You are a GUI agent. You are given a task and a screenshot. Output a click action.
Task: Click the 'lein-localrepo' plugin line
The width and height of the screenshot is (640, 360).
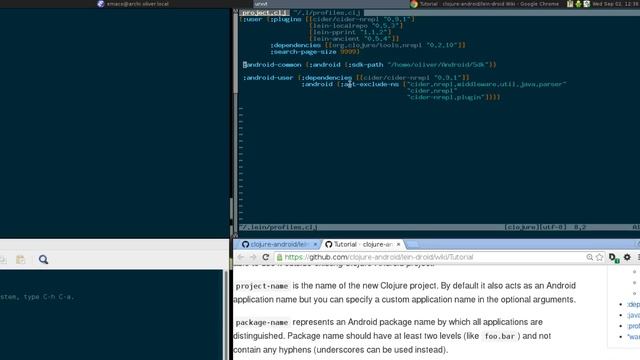(356, 26)
